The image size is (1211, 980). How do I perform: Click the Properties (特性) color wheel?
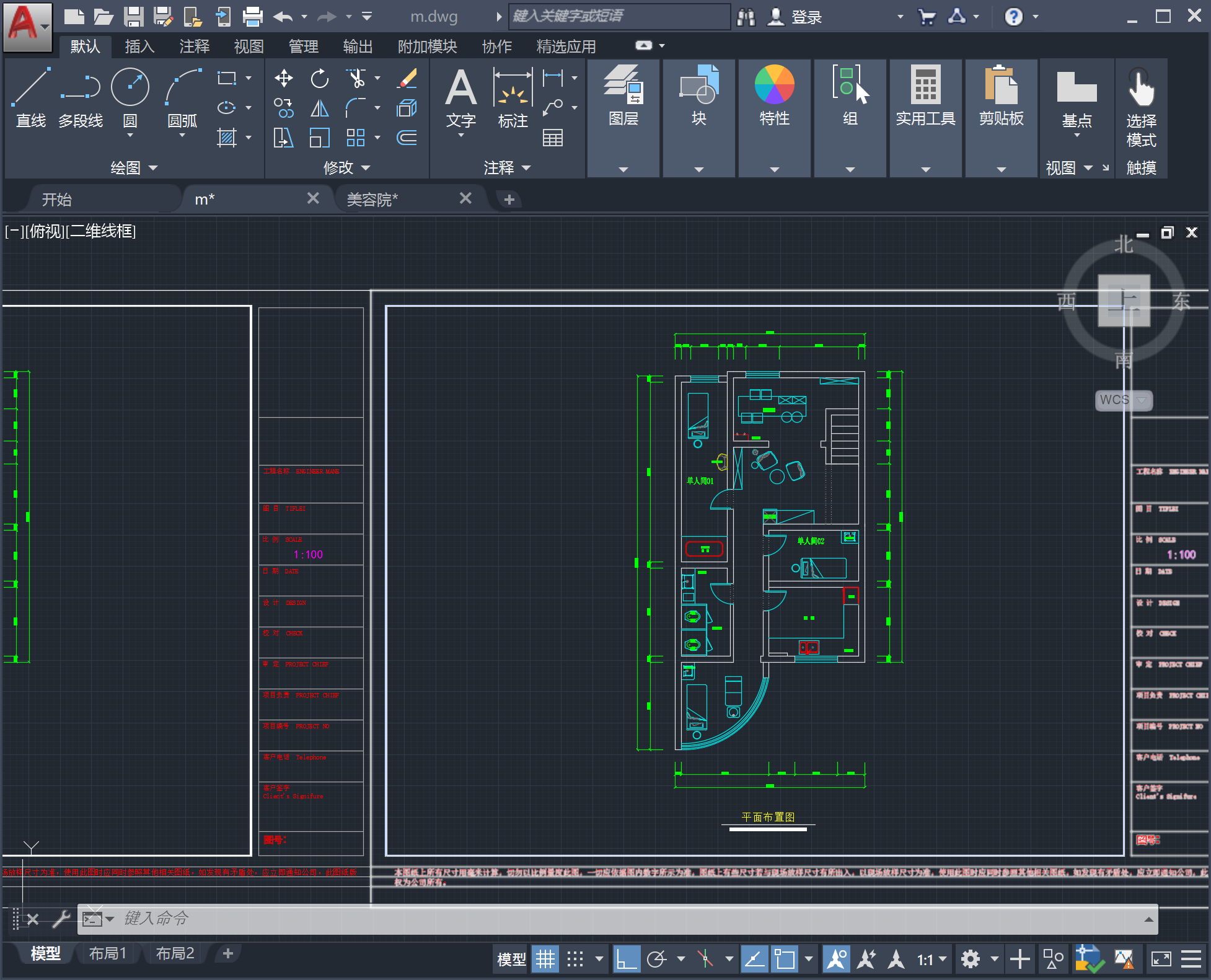pos(774,86)
